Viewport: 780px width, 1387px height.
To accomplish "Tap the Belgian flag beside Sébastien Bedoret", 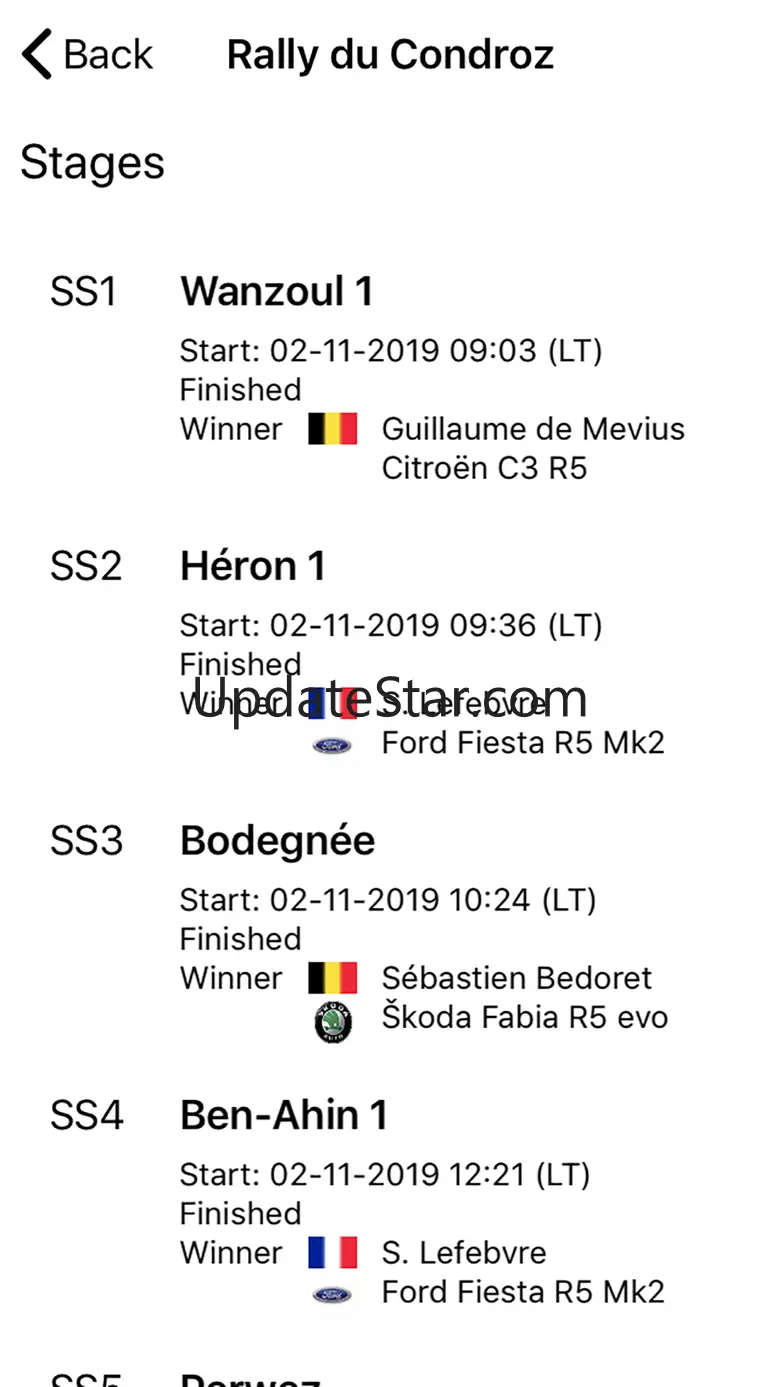I will point(332,978).
